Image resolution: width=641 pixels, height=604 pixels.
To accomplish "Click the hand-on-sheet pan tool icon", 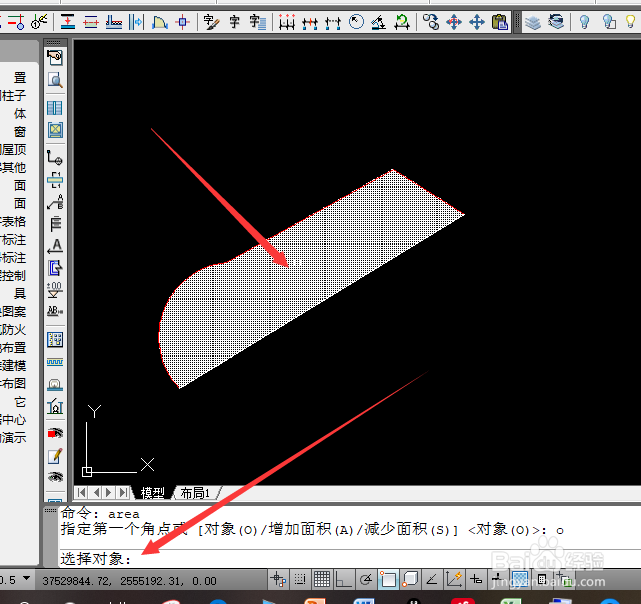I will pos(55,58).
